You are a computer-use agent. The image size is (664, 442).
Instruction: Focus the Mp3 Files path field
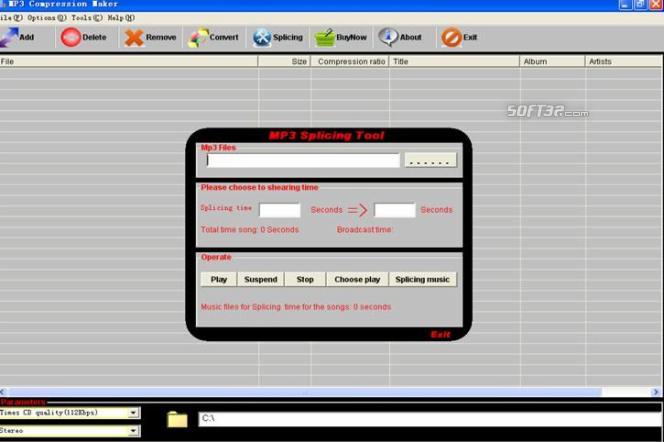(303, 160)
